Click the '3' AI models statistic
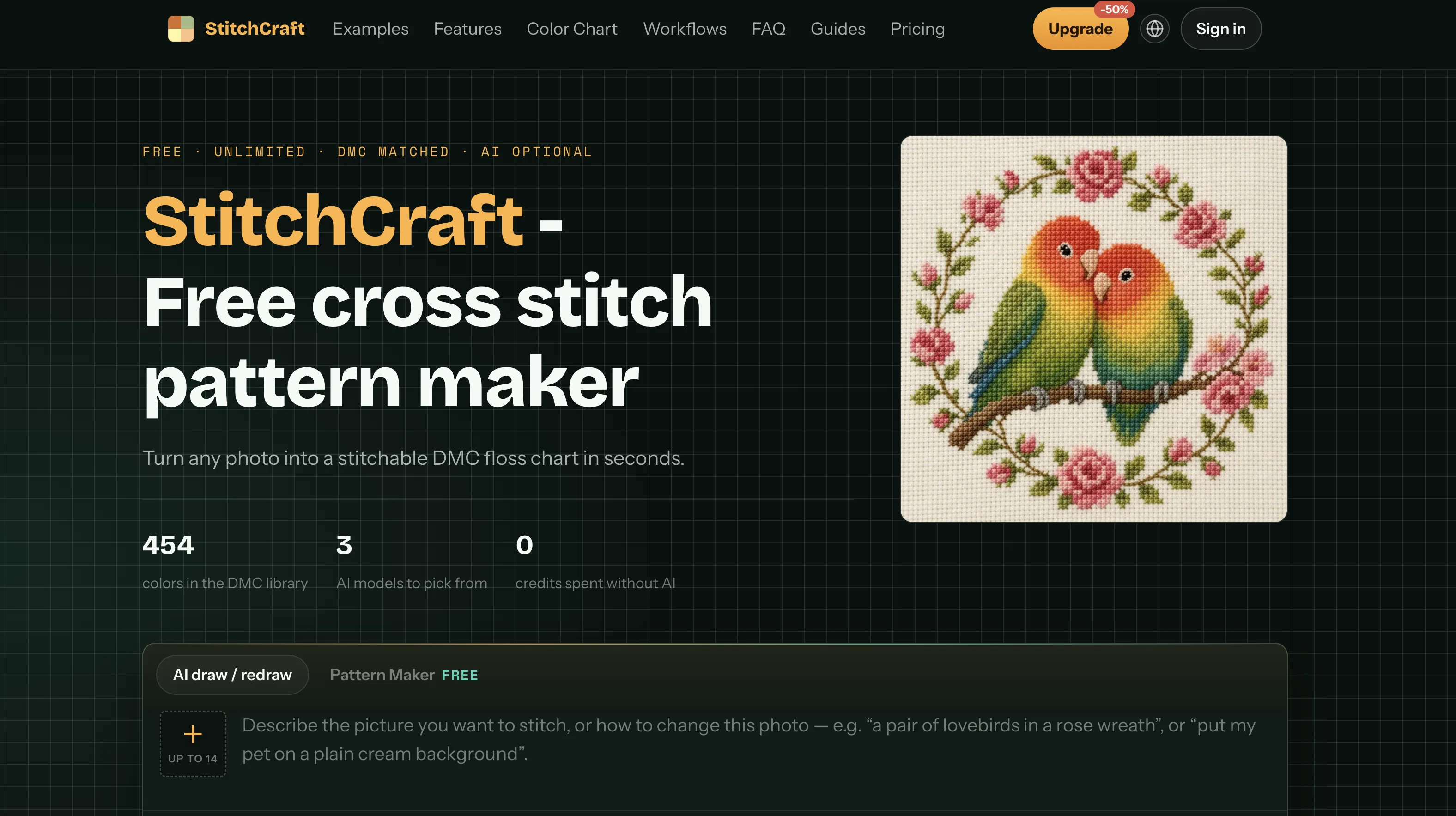The image size is (1456, 816). pos(344,545)
